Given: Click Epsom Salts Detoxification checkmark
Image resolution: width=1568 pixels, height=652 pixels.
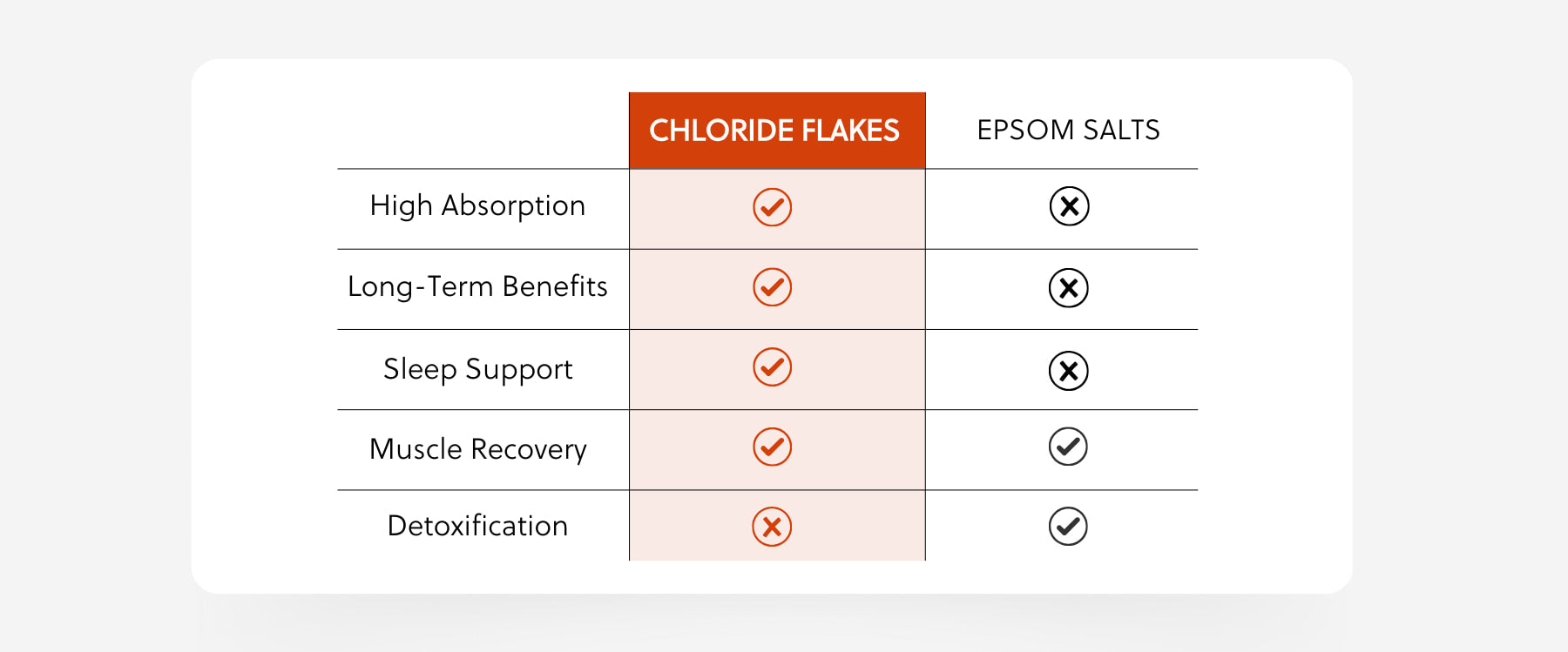Looking at the screenshot, I should pyautogui.click(x=1068, y=527).
